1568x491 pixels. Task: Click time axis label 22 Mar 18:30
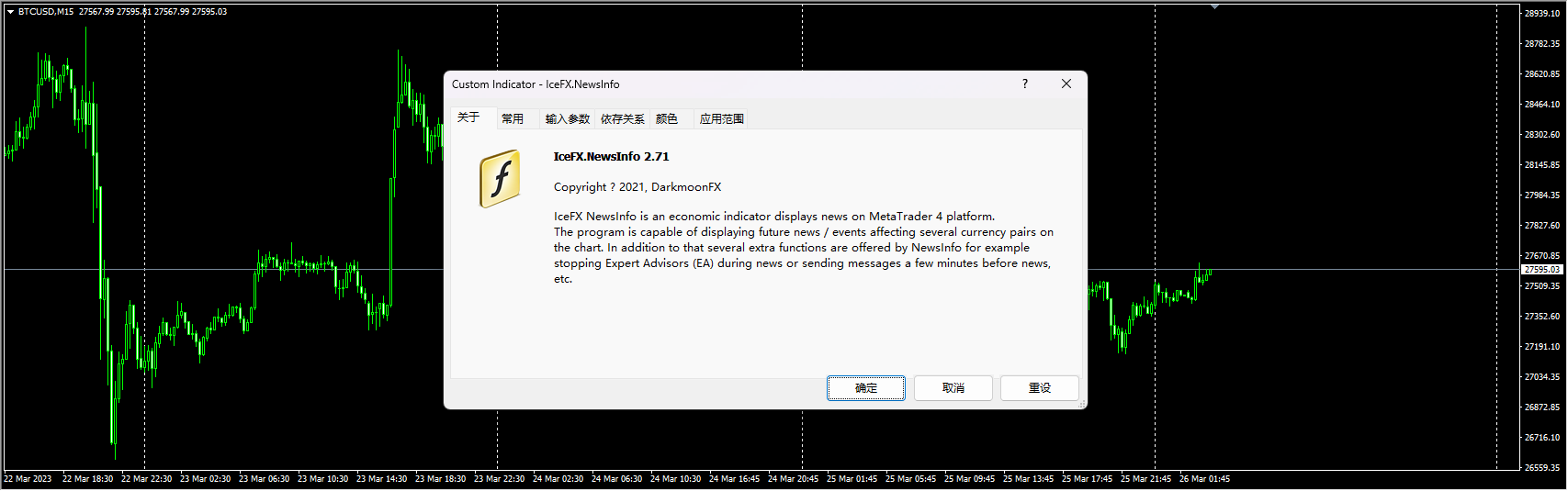[87, 479]
